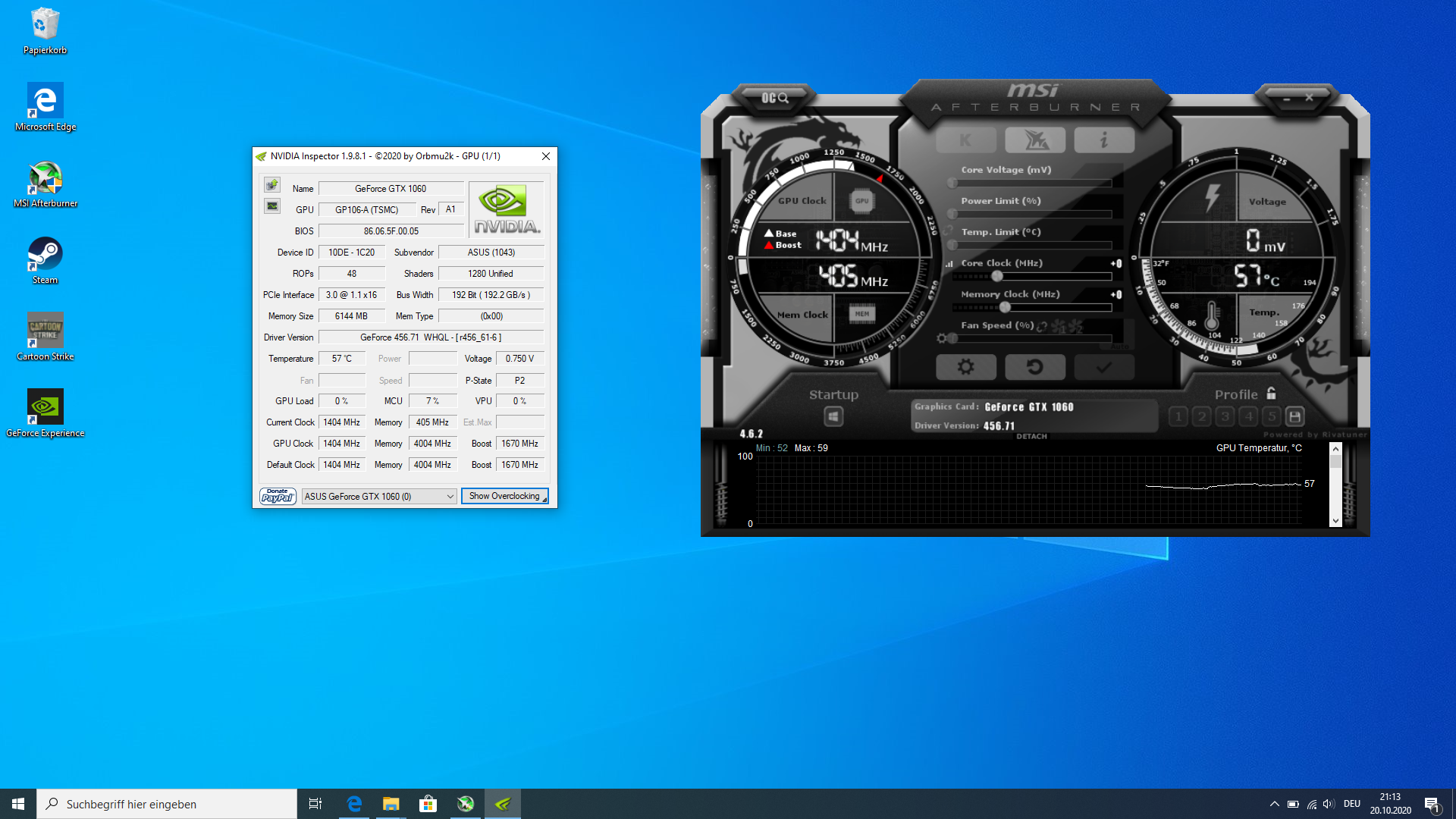Click the save profile floppy icon
The image size is (1456, 819).
(x=1295, y=416)
